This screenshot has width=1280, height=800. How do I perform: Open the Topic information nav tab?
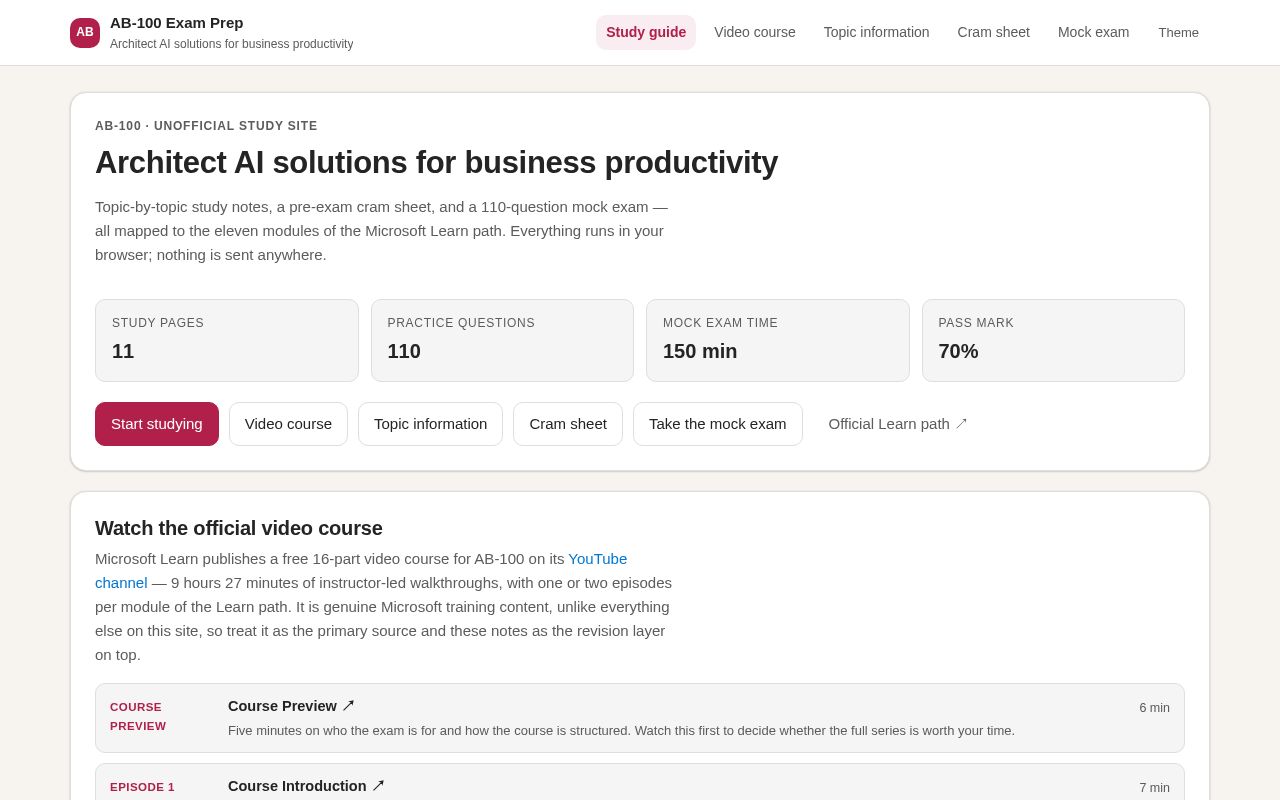click(x=877, y=32)
